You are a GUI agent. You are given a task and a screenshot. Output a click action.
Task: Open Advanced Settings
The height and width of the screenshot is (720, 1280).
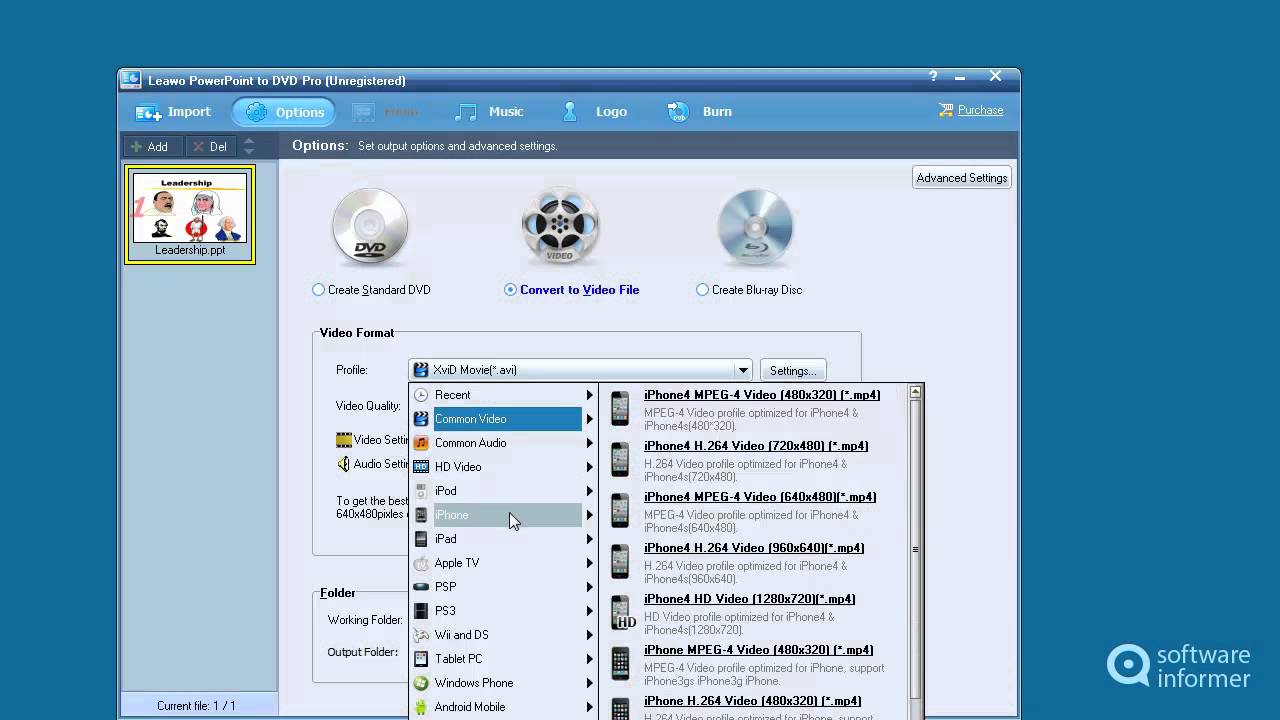tap(962, 178)
